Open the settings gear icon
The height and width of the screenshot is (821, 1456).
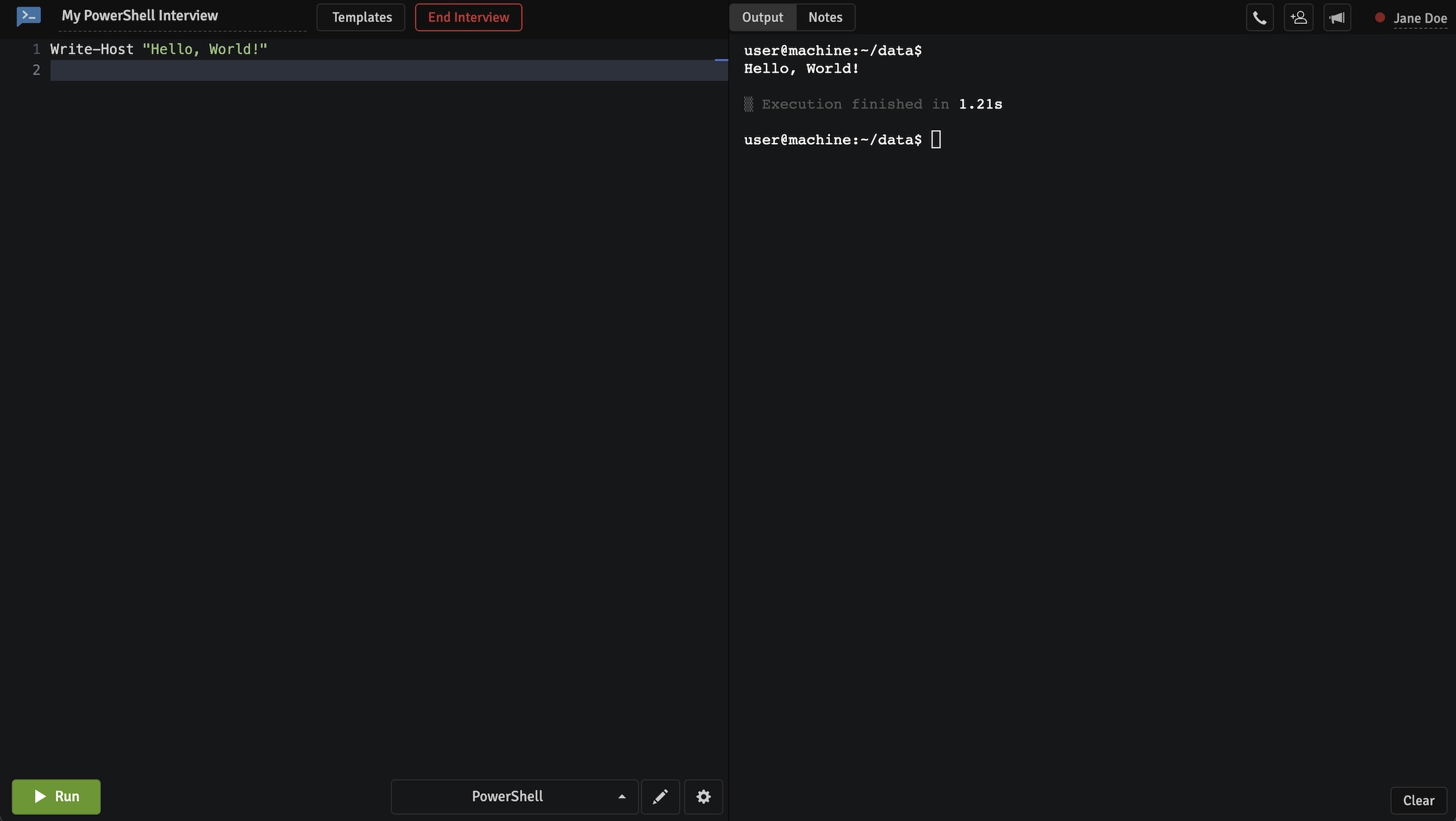pos(703,797)
